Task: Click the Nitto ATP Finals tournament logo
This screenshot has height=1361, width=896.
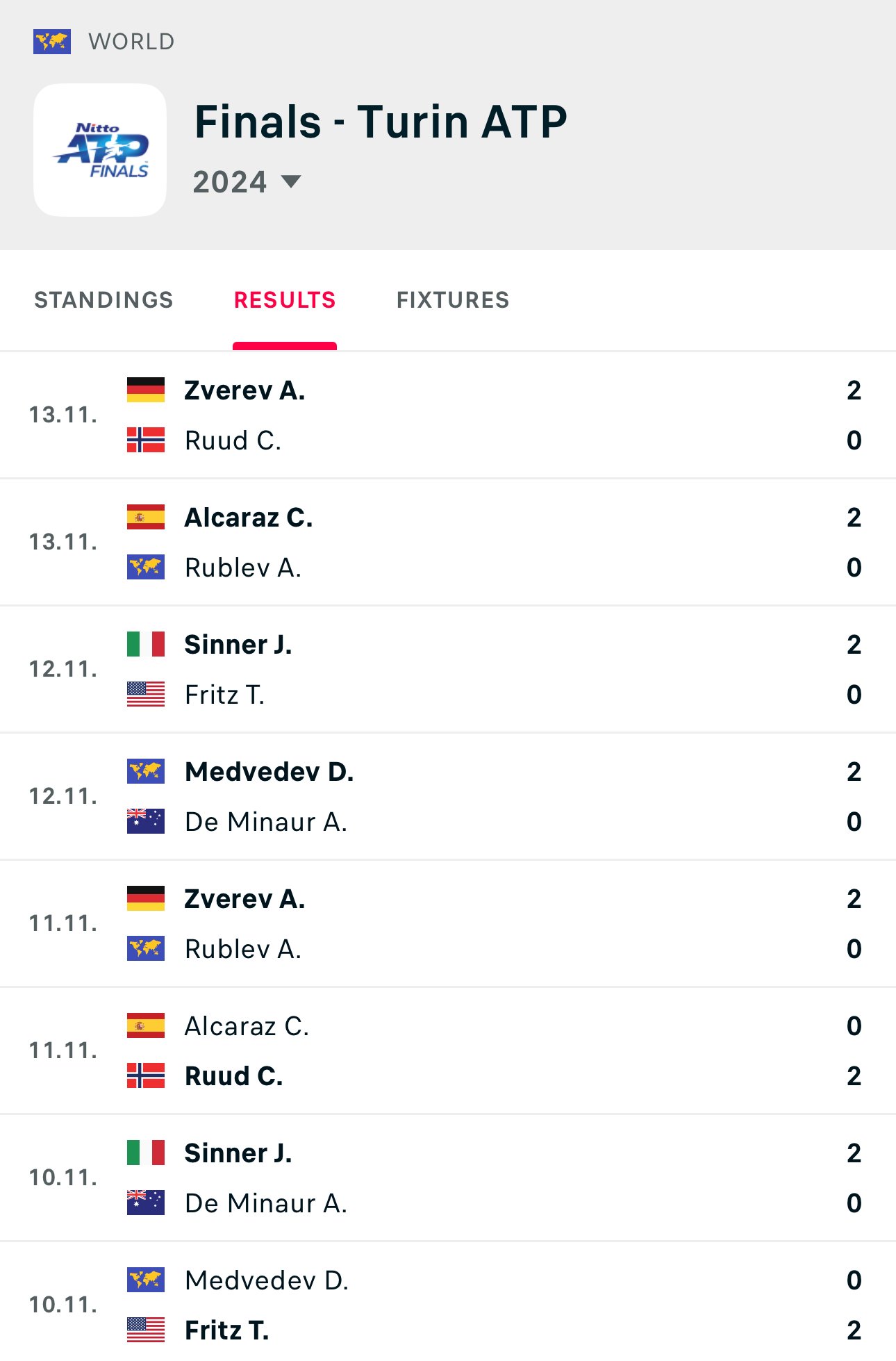Action: (100, 150)
